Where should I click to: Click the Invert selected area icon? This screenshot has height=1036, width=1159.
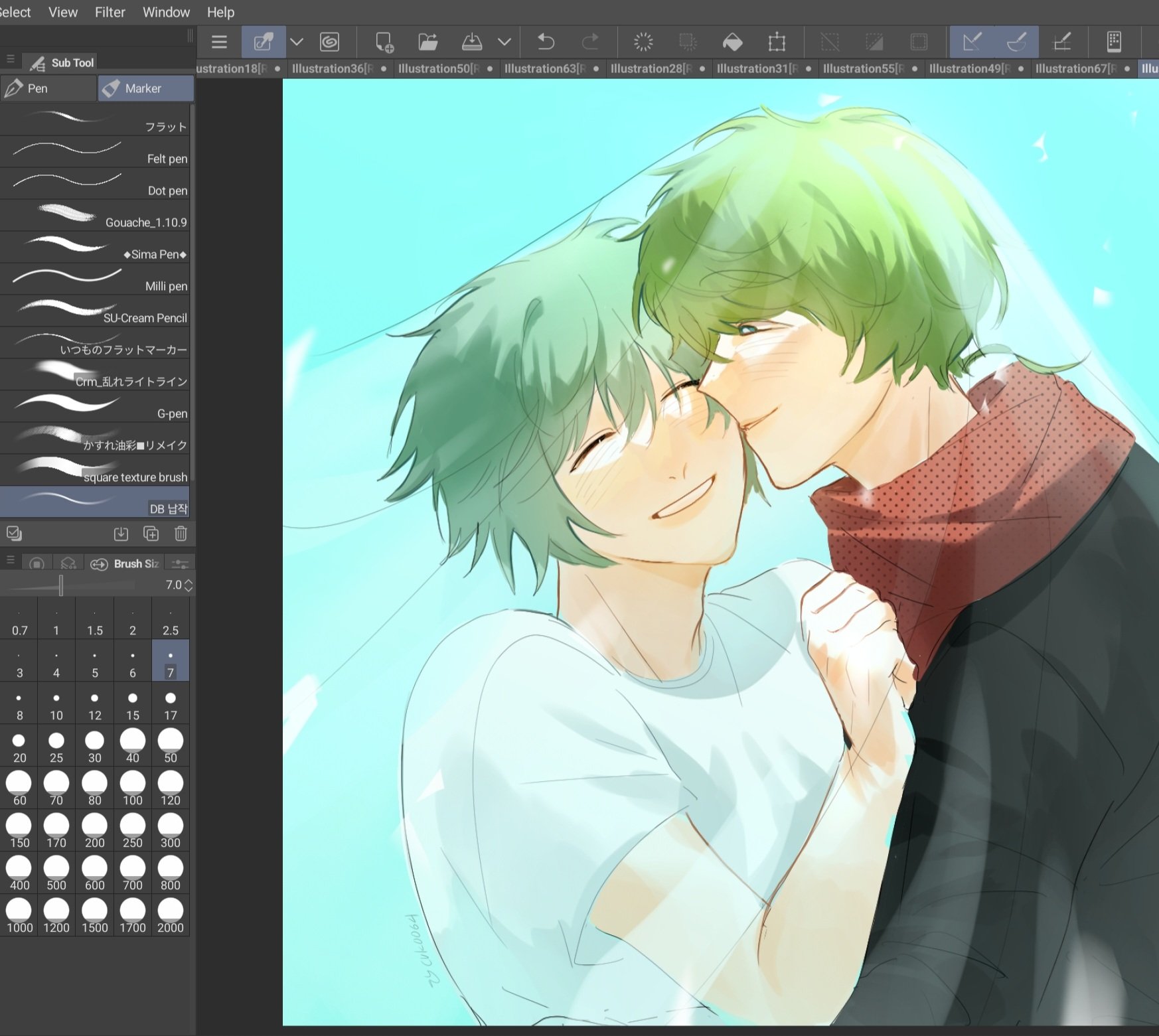874,42
